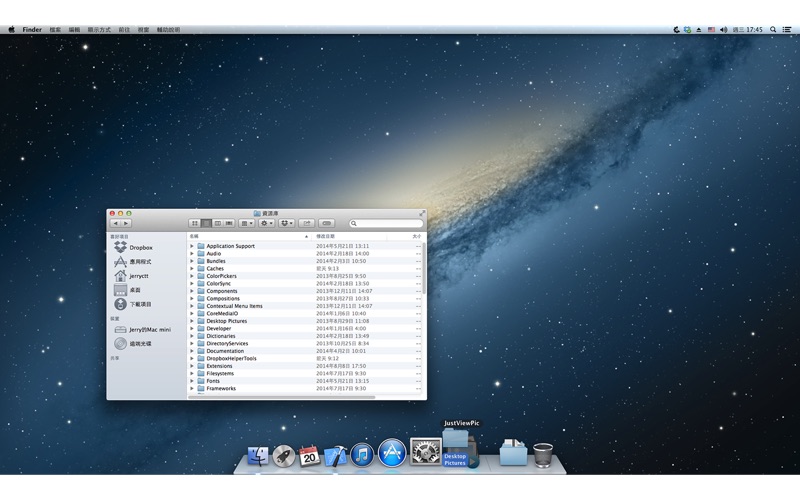800x500 pixels.
Task: Select the Fonts folder row
Action: click(x=305, y=381)
